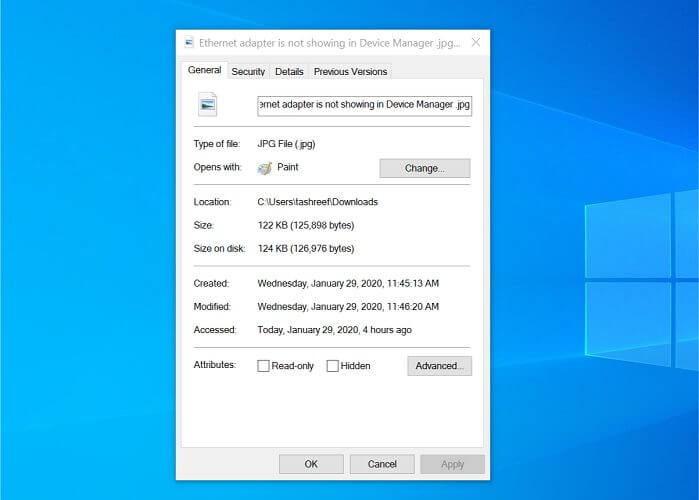The height and width of the screenshot is (500, 699).
Task: Click the 'Location:' label
Action: 212,202
